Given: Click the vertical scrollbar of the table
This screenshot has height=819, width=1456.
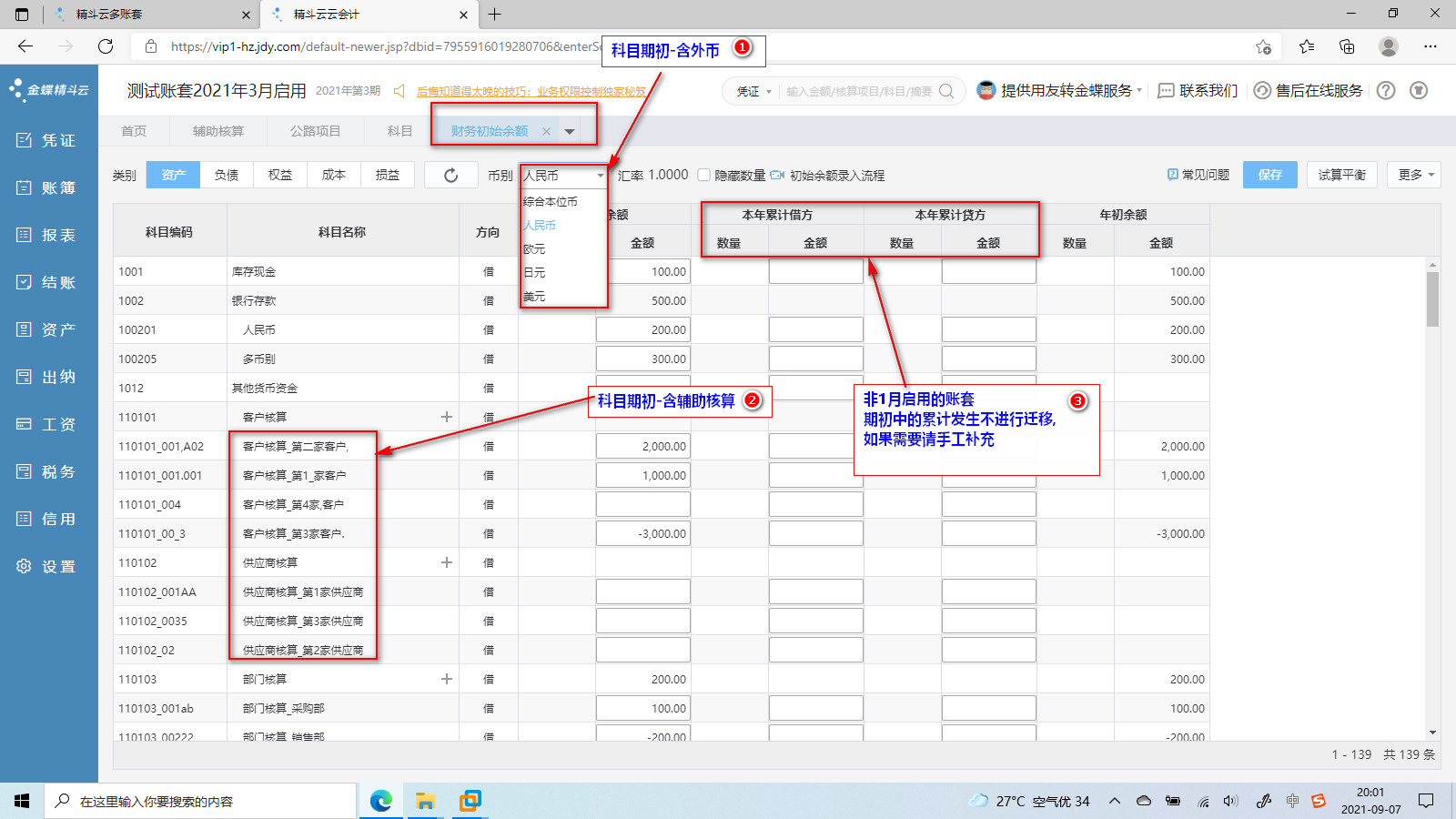Looking at the screenshot, I should pyautogui.click(x=1432, y=300).
